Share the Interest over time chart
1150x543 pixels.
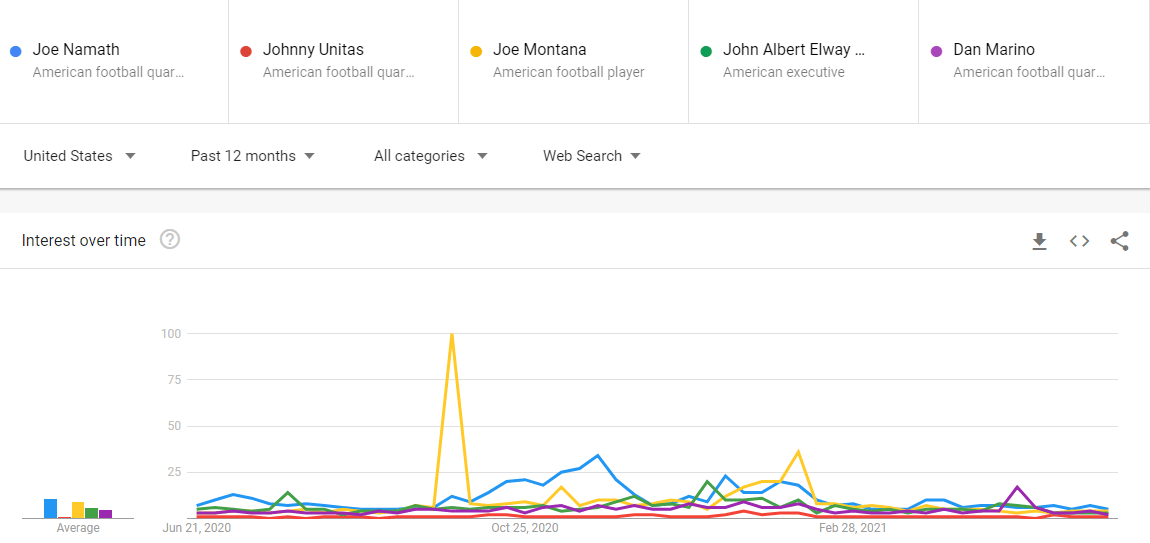[1119, 241]
